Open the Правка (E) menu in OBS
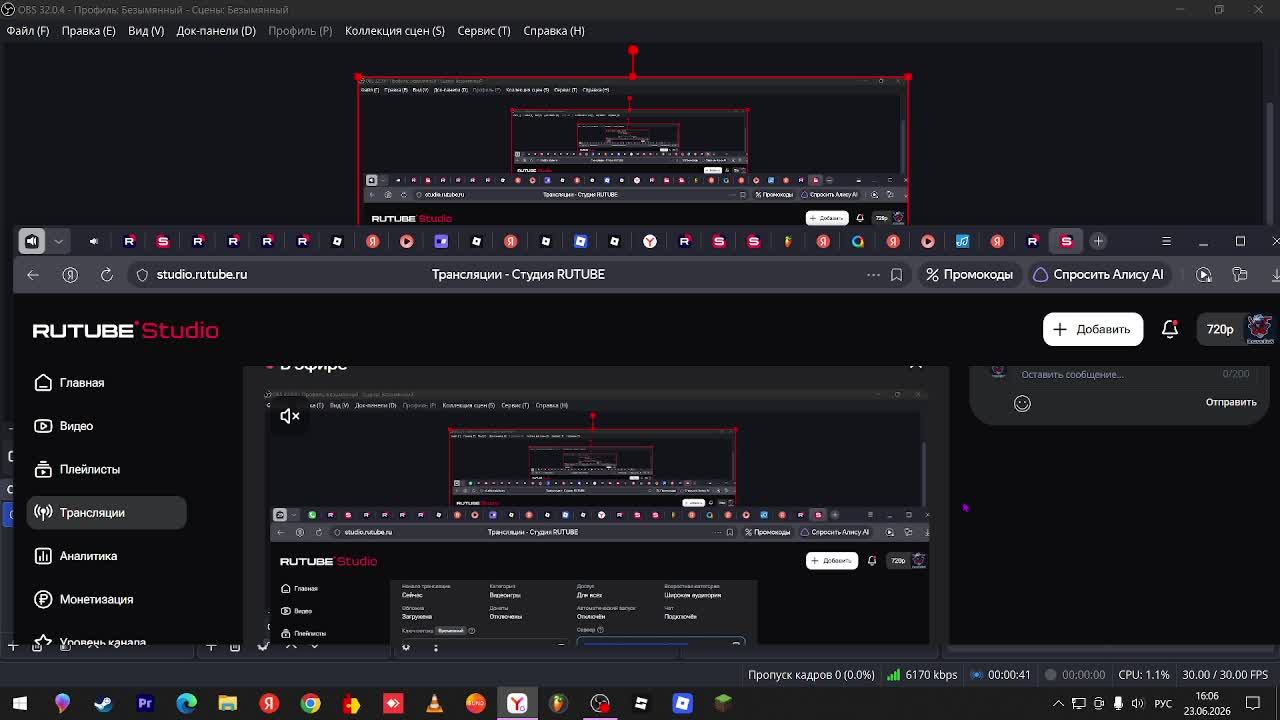The width and height of the screenshot is (1280, 720). point(88,30)
